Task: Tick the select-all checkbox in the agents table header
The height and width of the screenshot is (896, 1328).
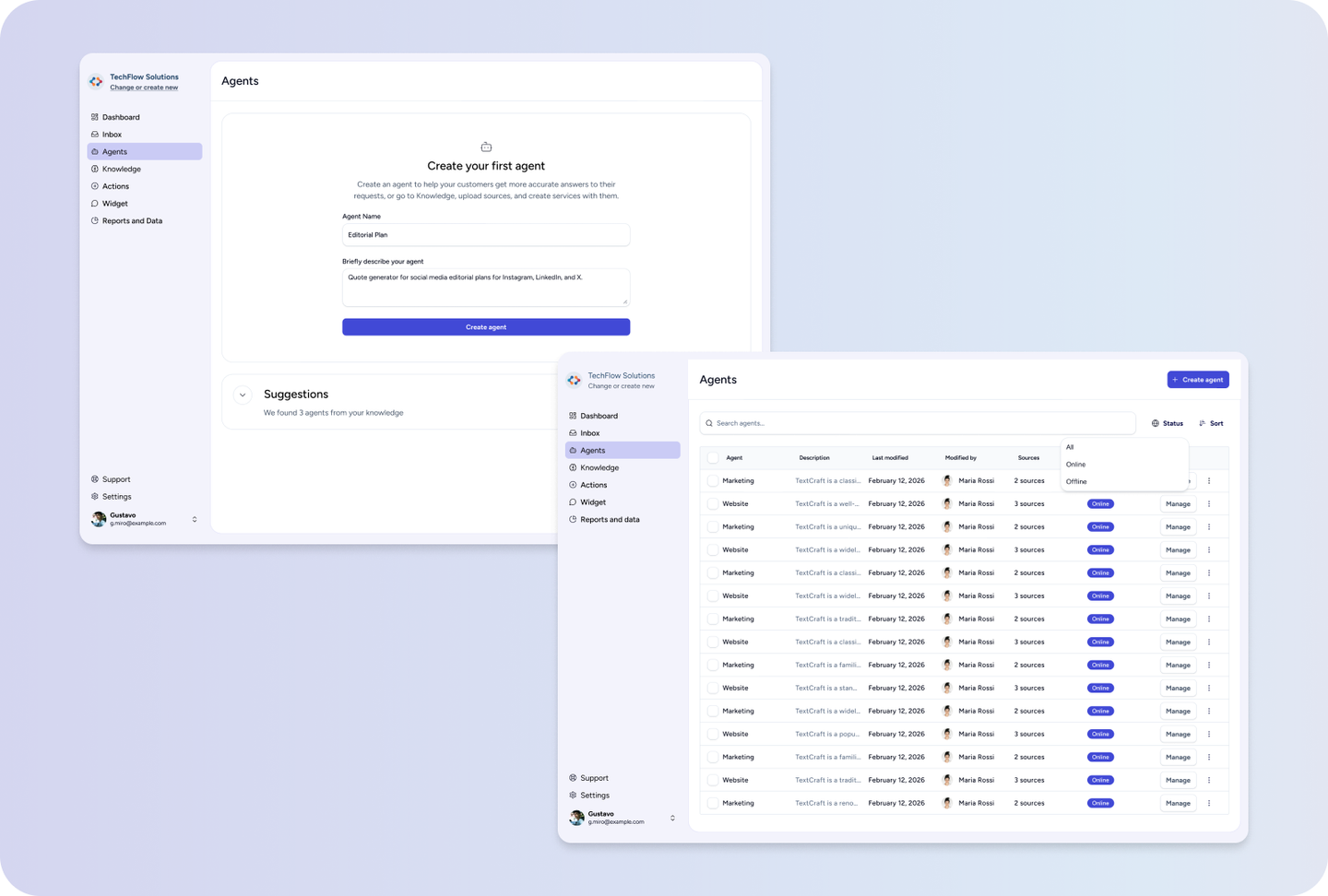Action: pos(713,458)
